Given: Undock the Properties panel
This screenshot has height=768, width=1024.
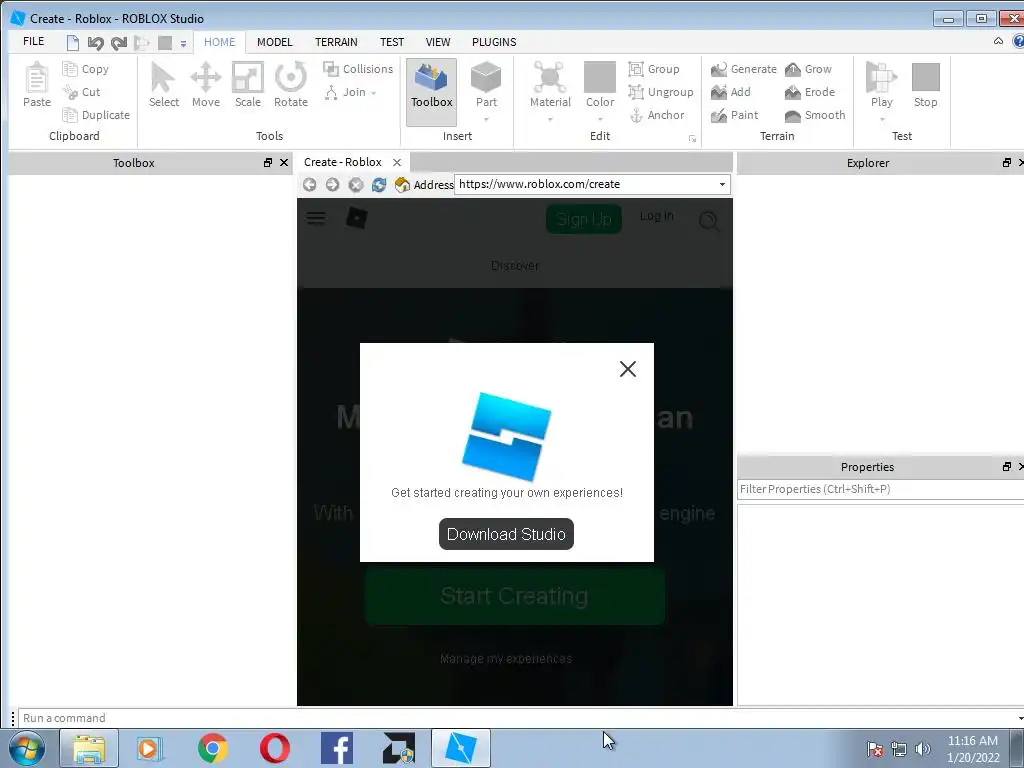Looking at the screenshot, I should (x=1007, y=466).
